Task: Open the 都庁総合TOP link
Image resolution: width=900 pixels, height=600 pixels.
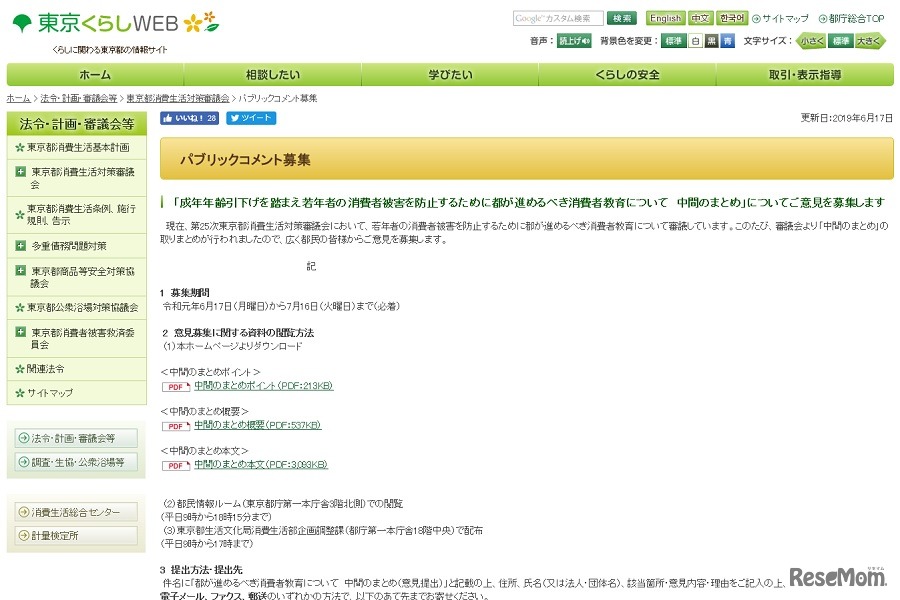Action: (856, 19)
